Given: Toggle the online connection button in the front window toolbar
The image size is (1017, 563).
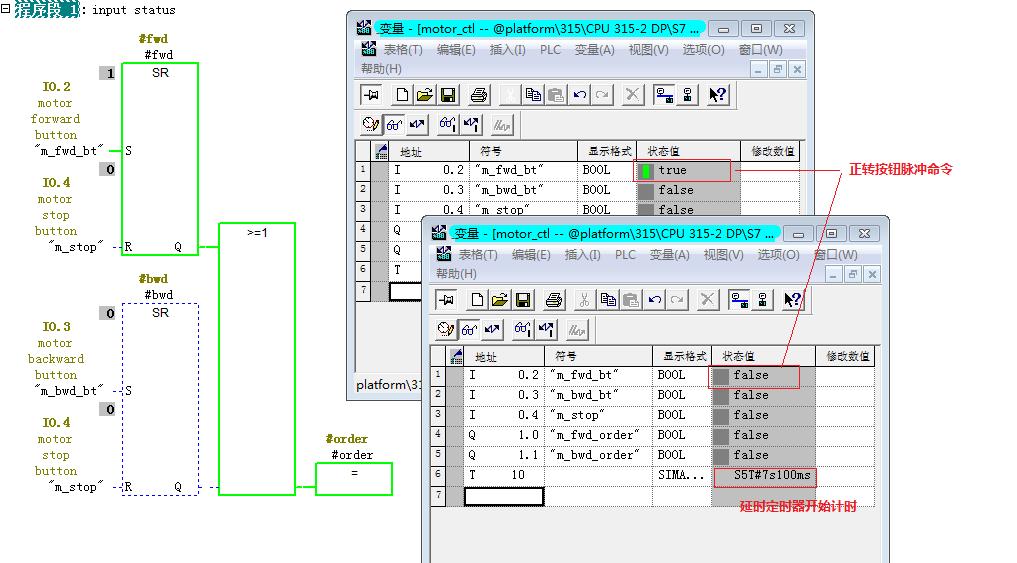Looking at the screenshot, I should tap(739, 300).
